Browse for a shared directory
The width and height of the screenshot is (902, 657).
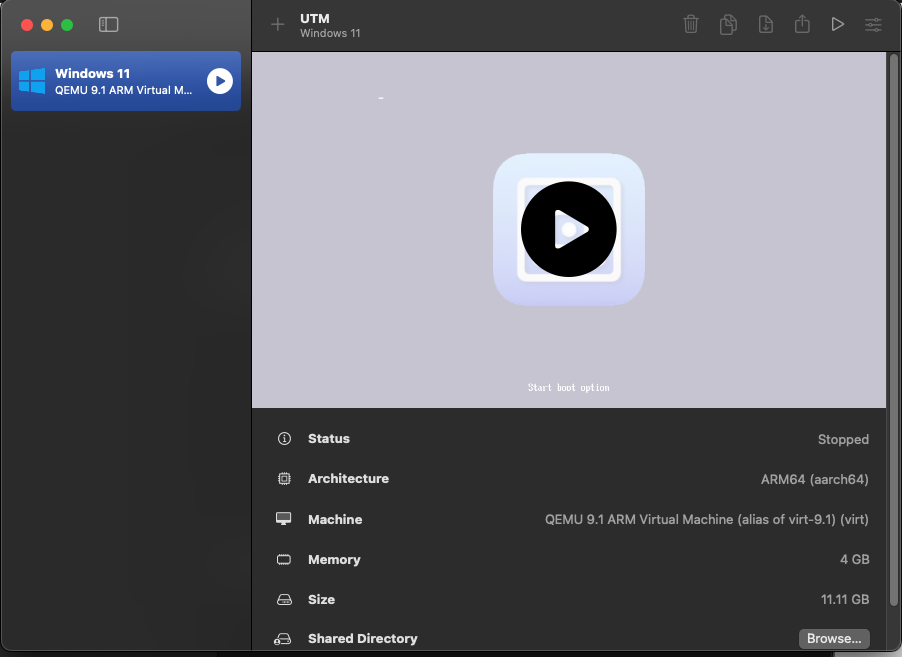tap(834, 639)
